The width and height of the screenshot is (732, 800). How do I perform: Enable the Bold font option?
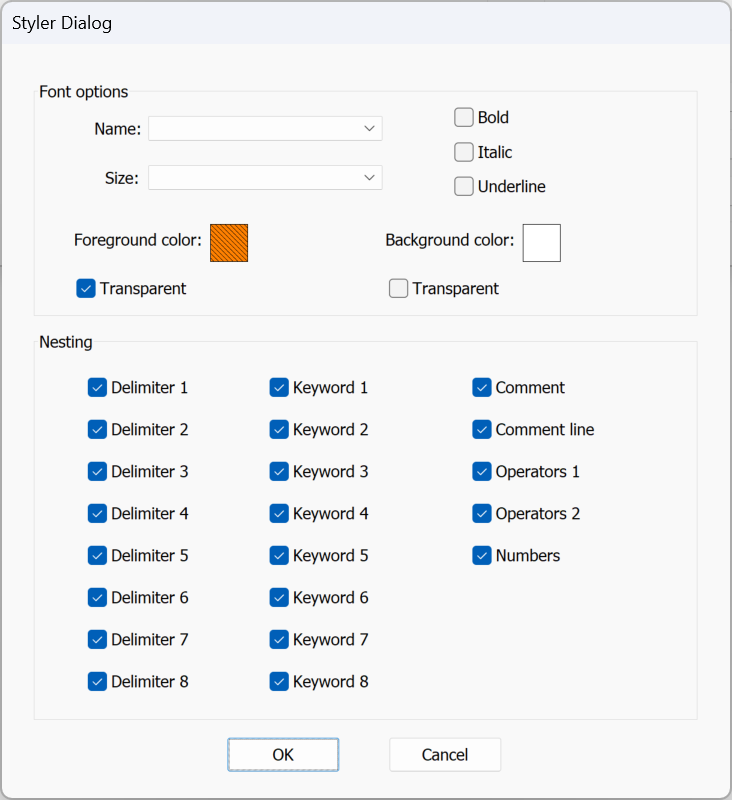click(464, 117)
